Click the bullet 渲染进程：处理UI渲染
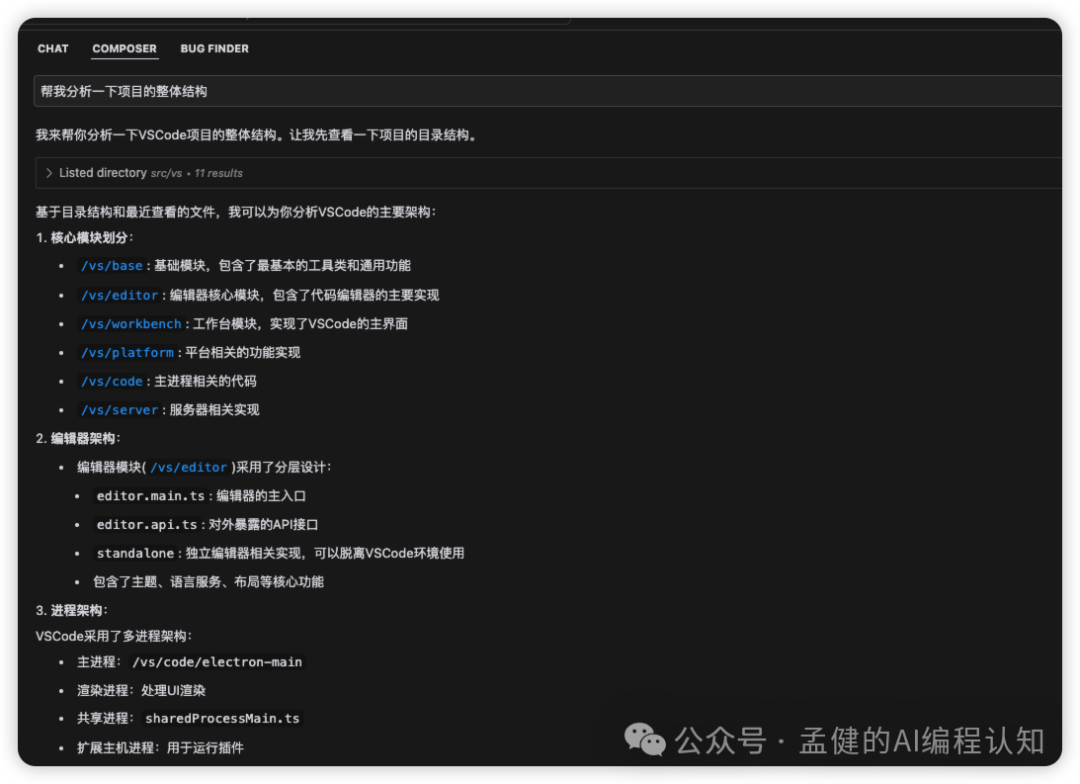Screen dimensions: 1080x784 (141, 690)
